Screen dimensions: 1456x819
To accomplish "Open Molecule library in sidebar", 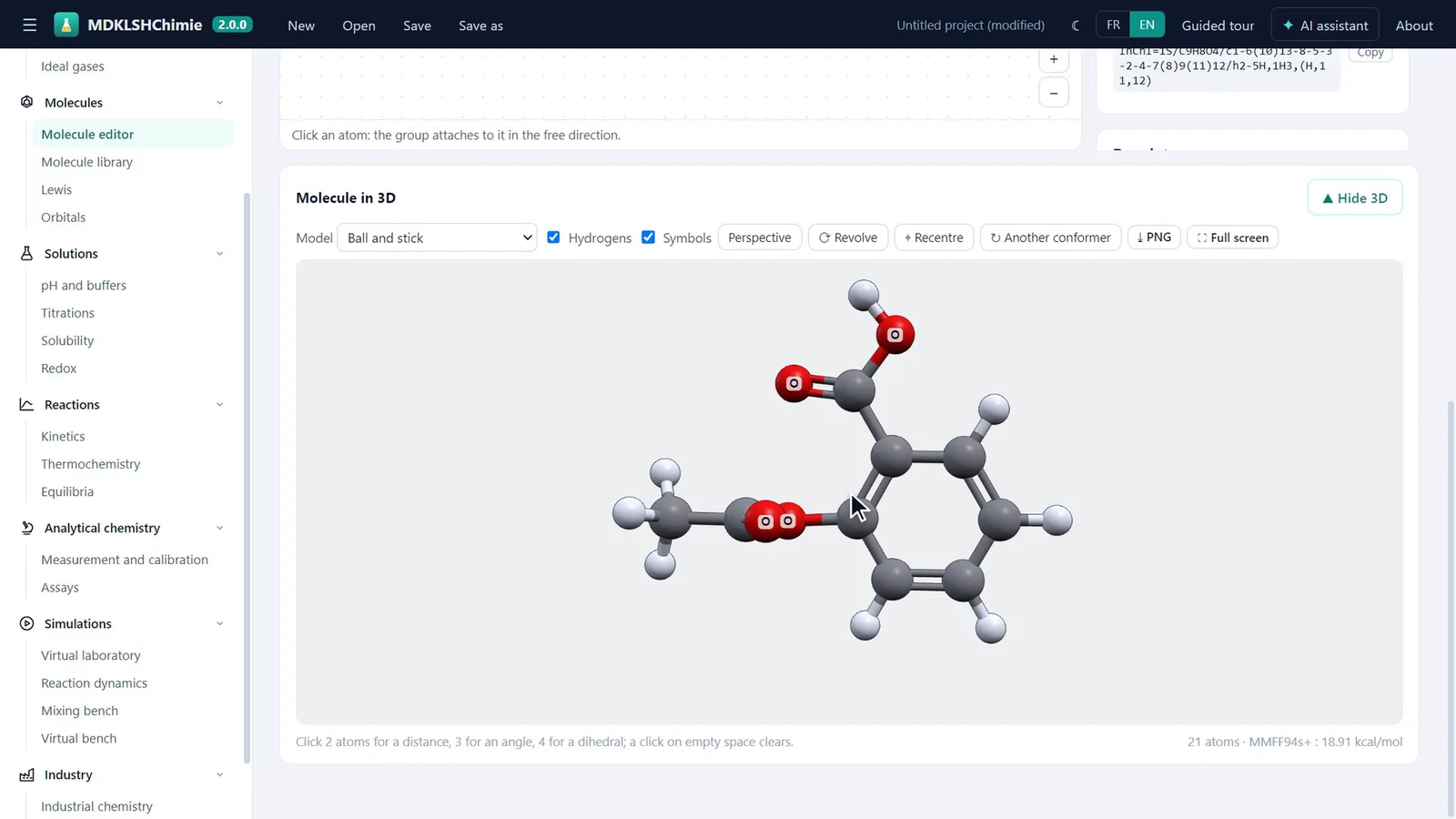I will point(86,162).
